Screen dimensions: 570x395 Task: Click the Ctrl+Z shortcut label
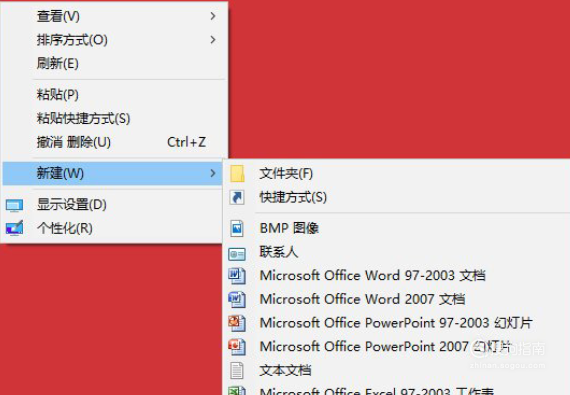coord(186,142)
